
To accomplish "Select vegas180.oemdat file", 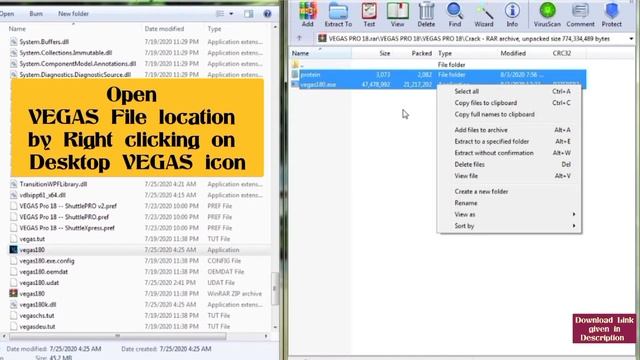I will tap(44, 272).
